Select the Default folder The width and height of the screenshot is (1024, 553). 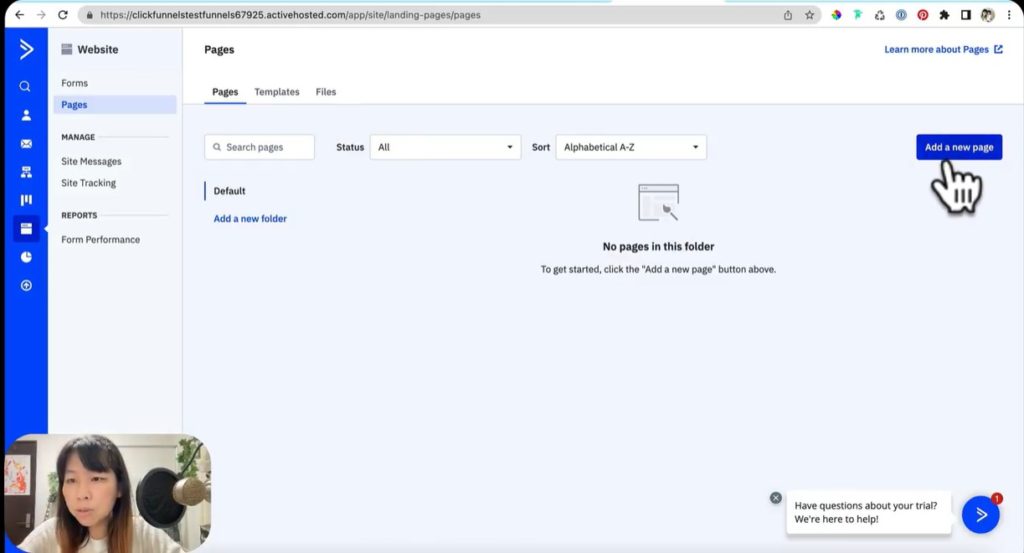pyautogui.click(x=230, y=191)
